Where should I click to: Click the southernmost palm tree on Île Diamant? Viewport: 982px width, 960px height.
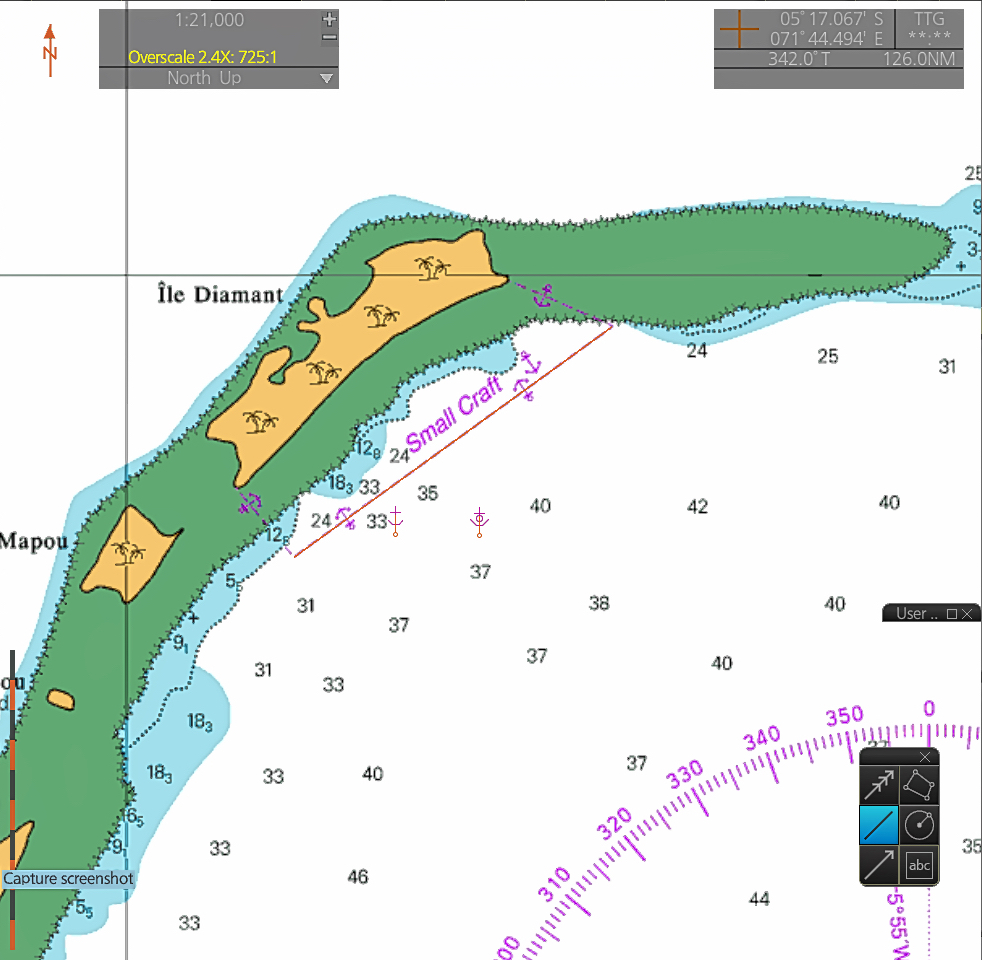tap(261, 422)
